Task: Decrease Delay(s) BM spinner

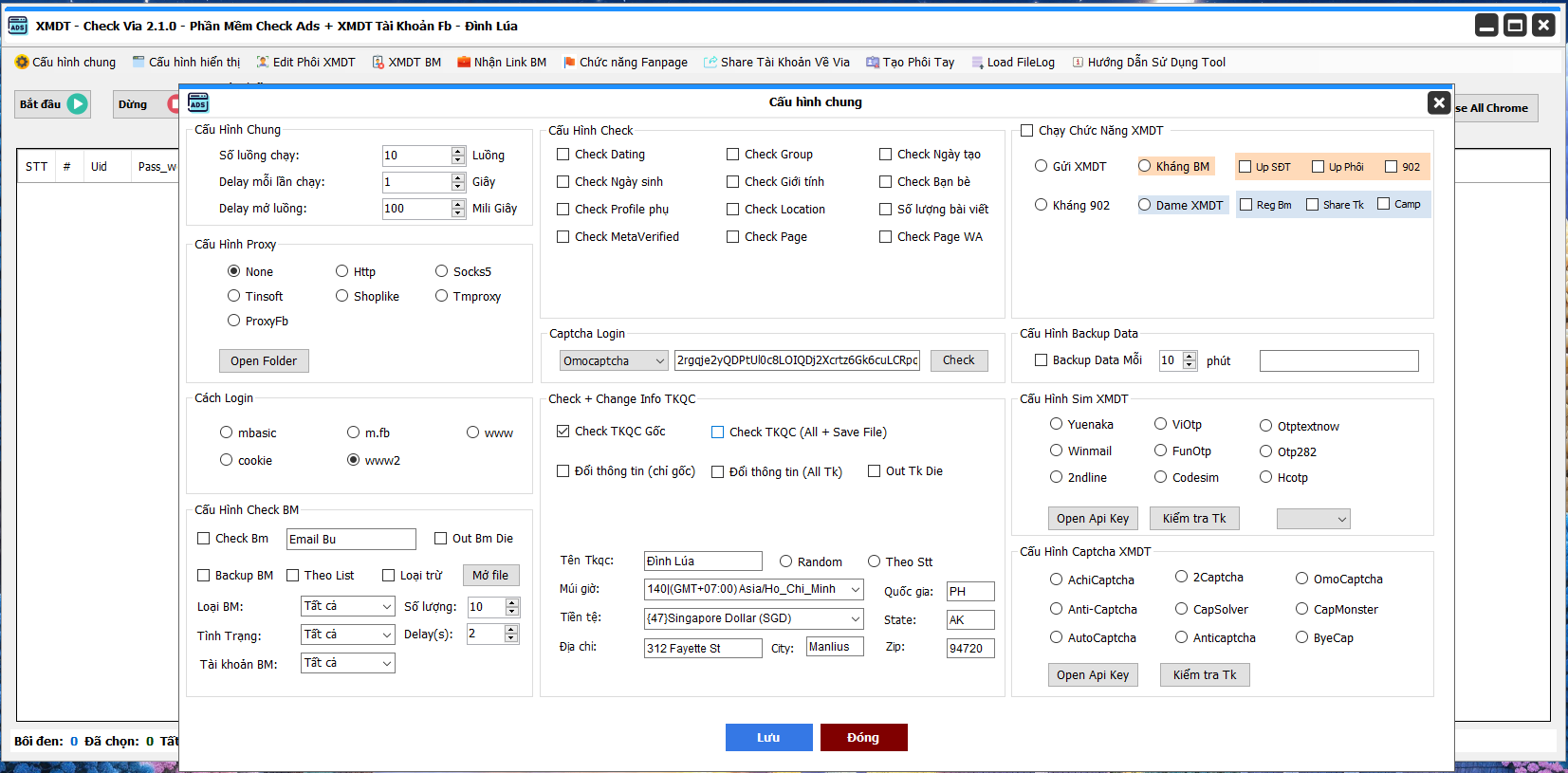Action: click(512, 638)
